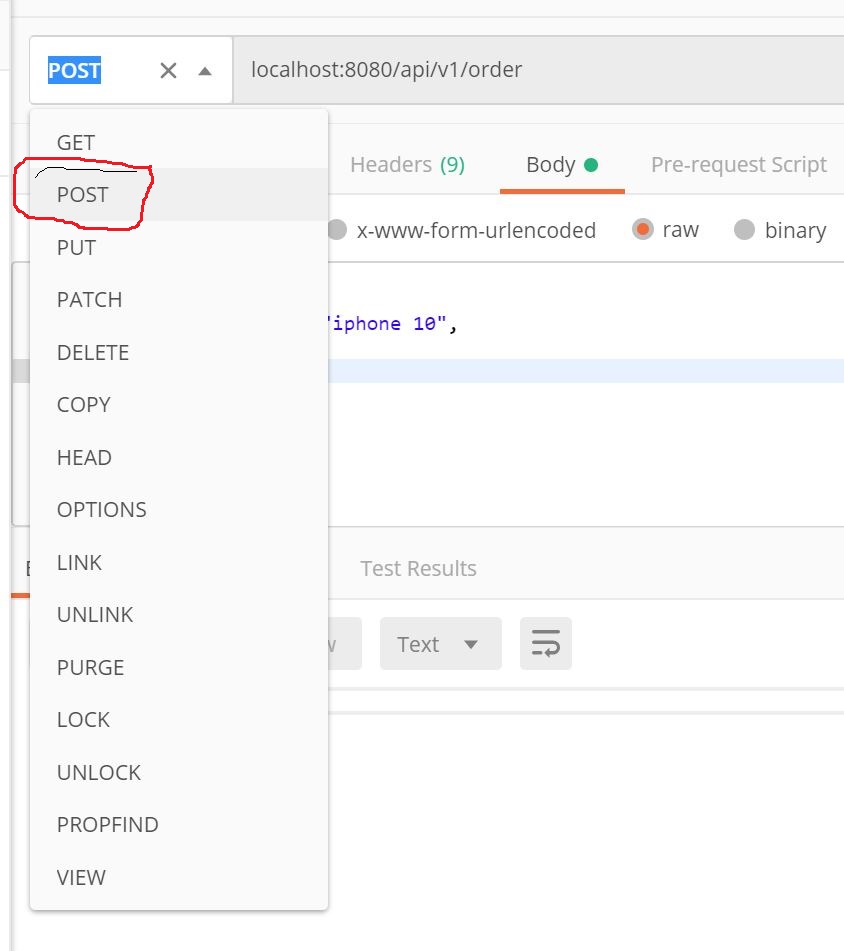Select x-www-form-urlencoded body format
Screen dimensions: 844x951
coord(337,229)
